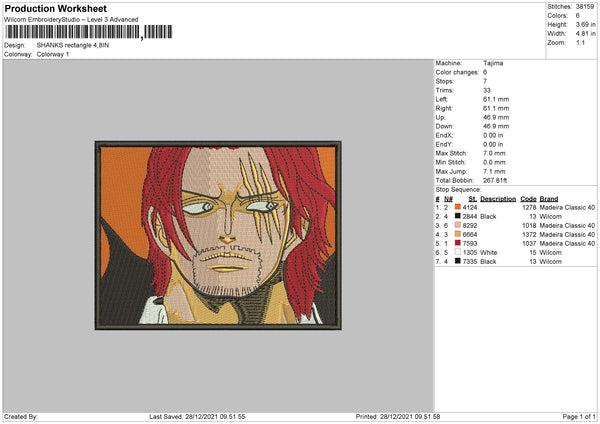Click the 'Colorway 1' value
The width and height of the screenshot is (600, 424).
click(x=53, y=54)
